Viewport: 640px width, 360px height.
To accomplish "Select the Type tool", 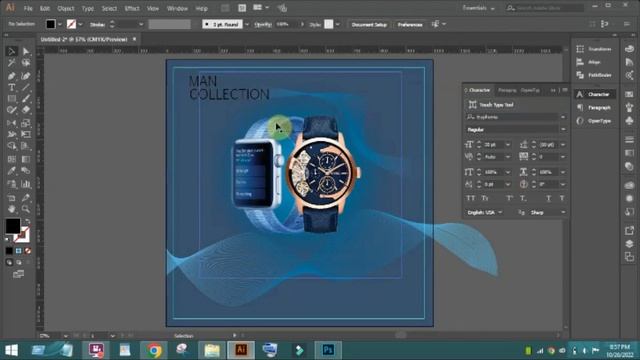I will [x=11, y=87].
